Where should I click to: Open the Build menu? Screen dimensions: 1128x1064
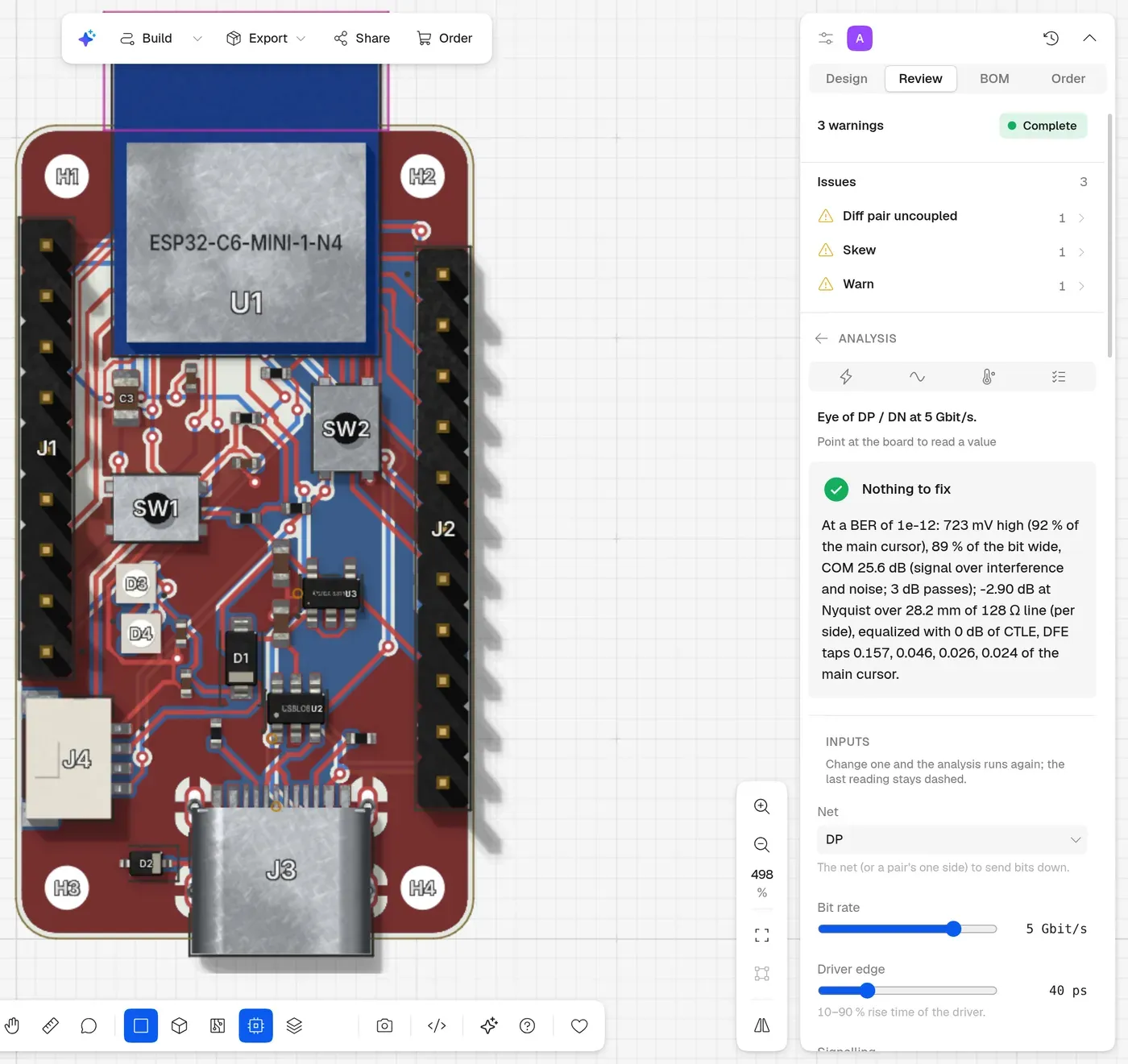[x=146, y=38]
